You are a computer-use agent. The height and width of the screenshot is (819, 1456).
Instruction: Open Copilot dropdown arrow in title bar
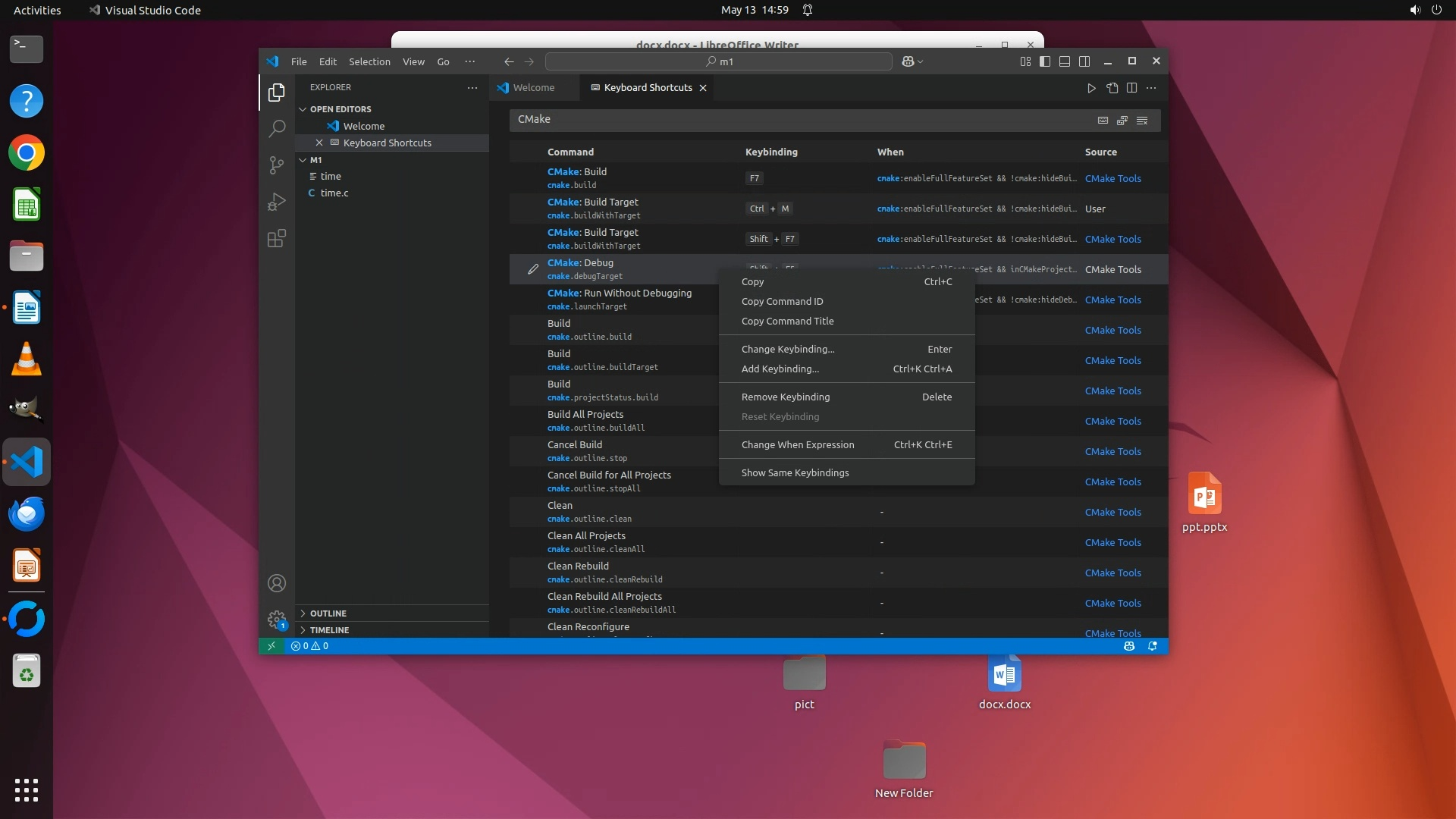pyautogui.click(x=921, y=62)
